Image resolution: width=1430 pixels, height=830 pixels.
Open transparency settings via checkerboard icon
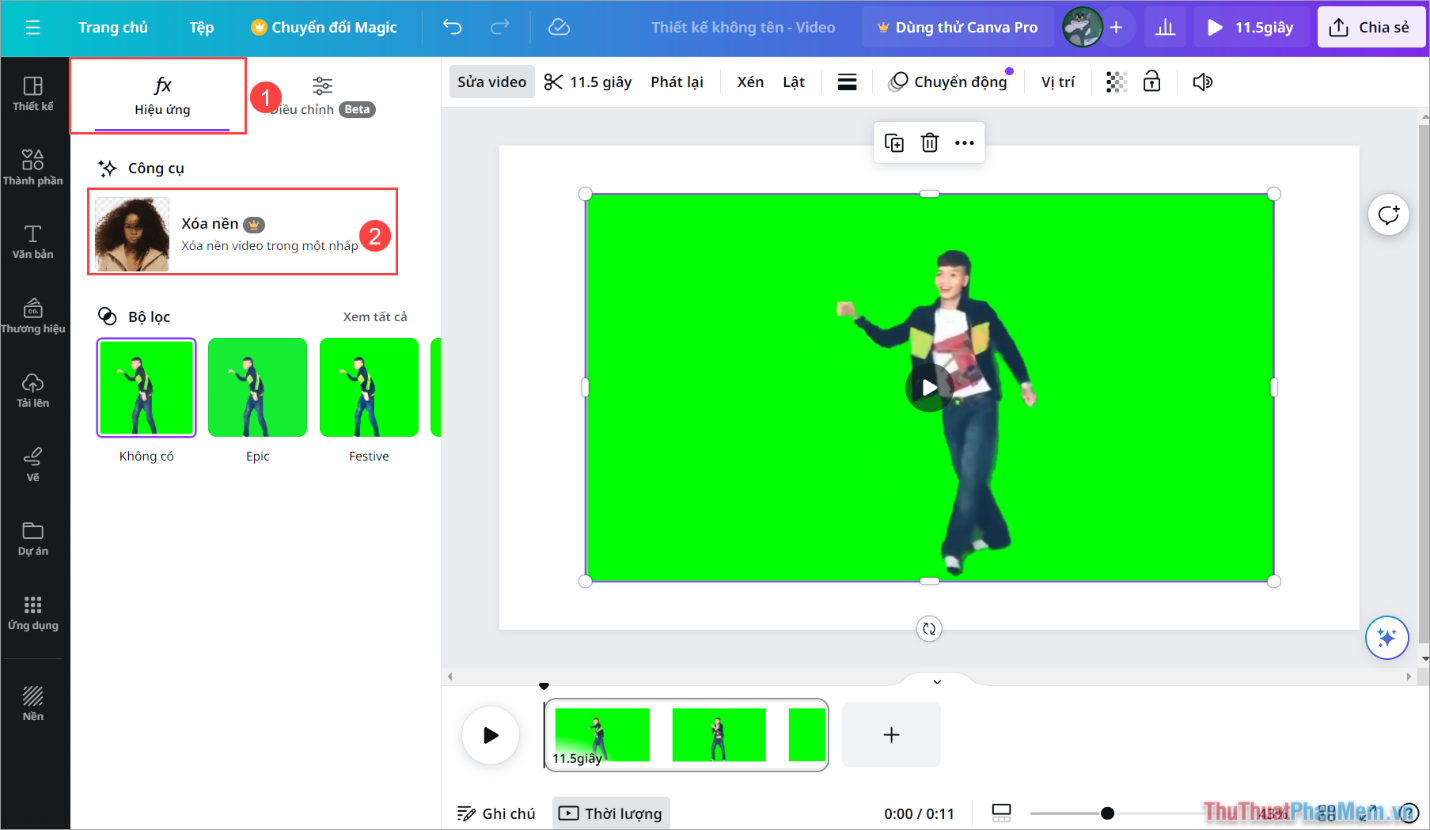(x=1115, y=81)
